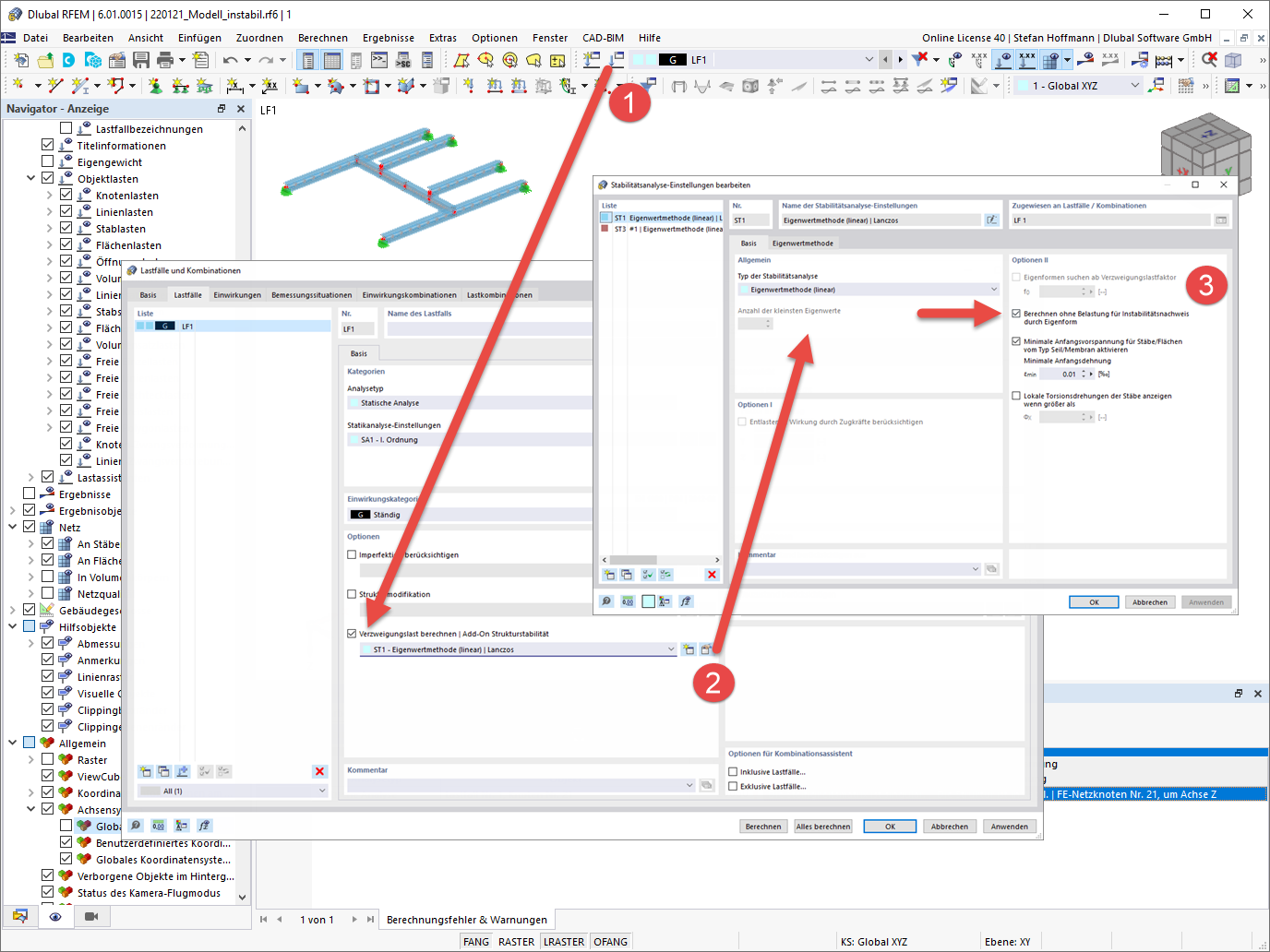This screenshot has width=1270, height=952.
Task: Click the Print icon in the toolbar
Action: tap(164, 58)
